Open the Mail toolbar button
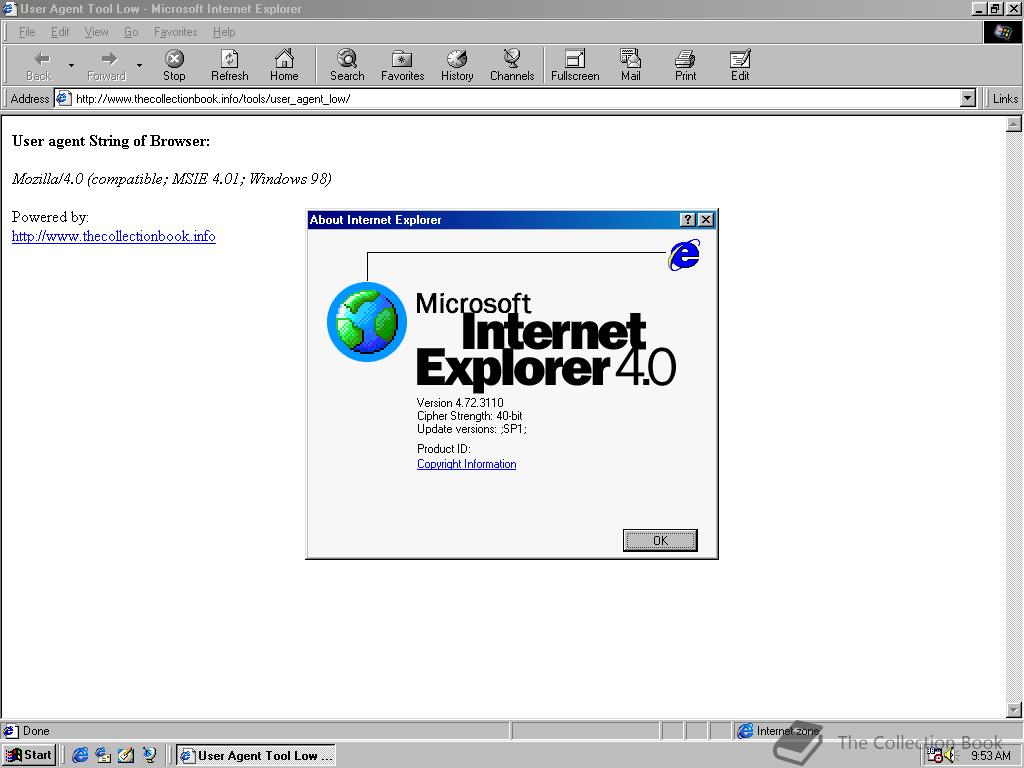This screenshot has width=1024, height=768. pos(630,65)
